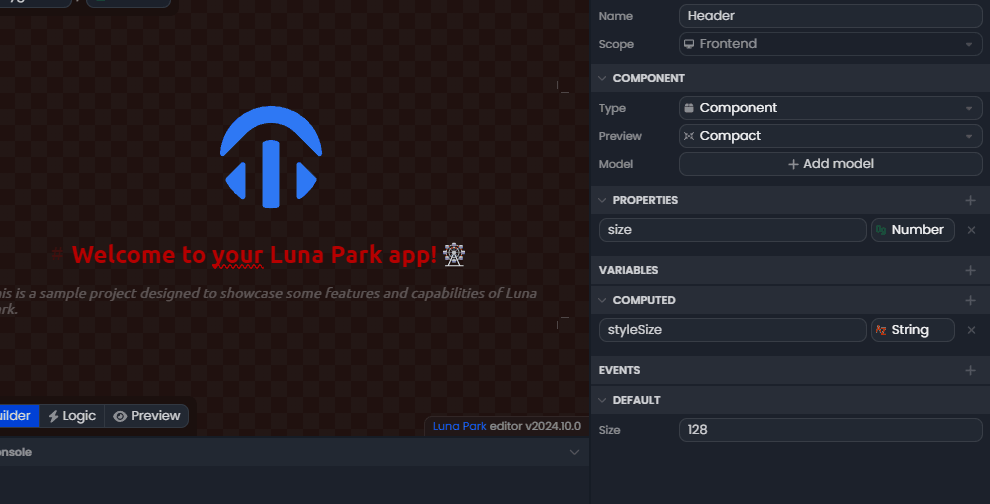Screen dimensions: 990x504
Task: Open the Luna Park link in footer
Action: click(460, 426)
